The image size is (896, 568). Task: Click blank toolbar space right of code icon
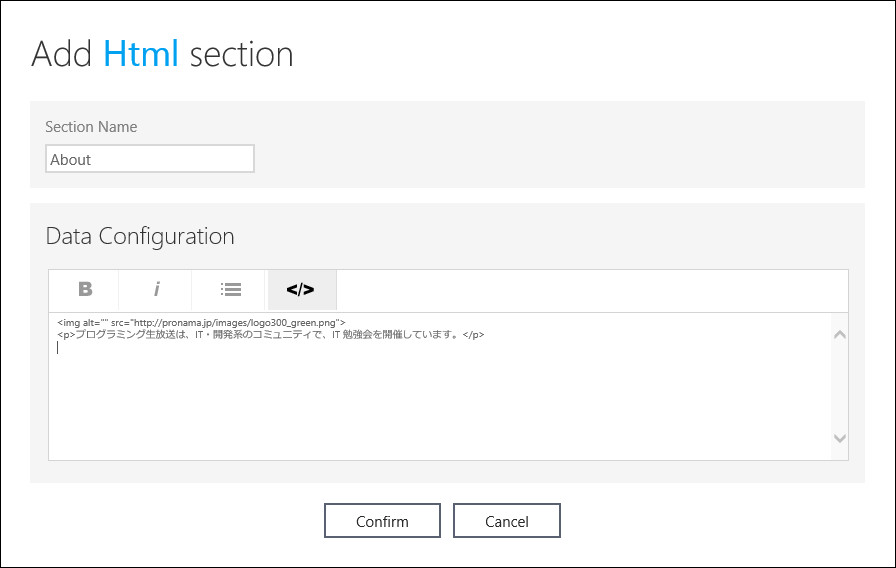590,290
